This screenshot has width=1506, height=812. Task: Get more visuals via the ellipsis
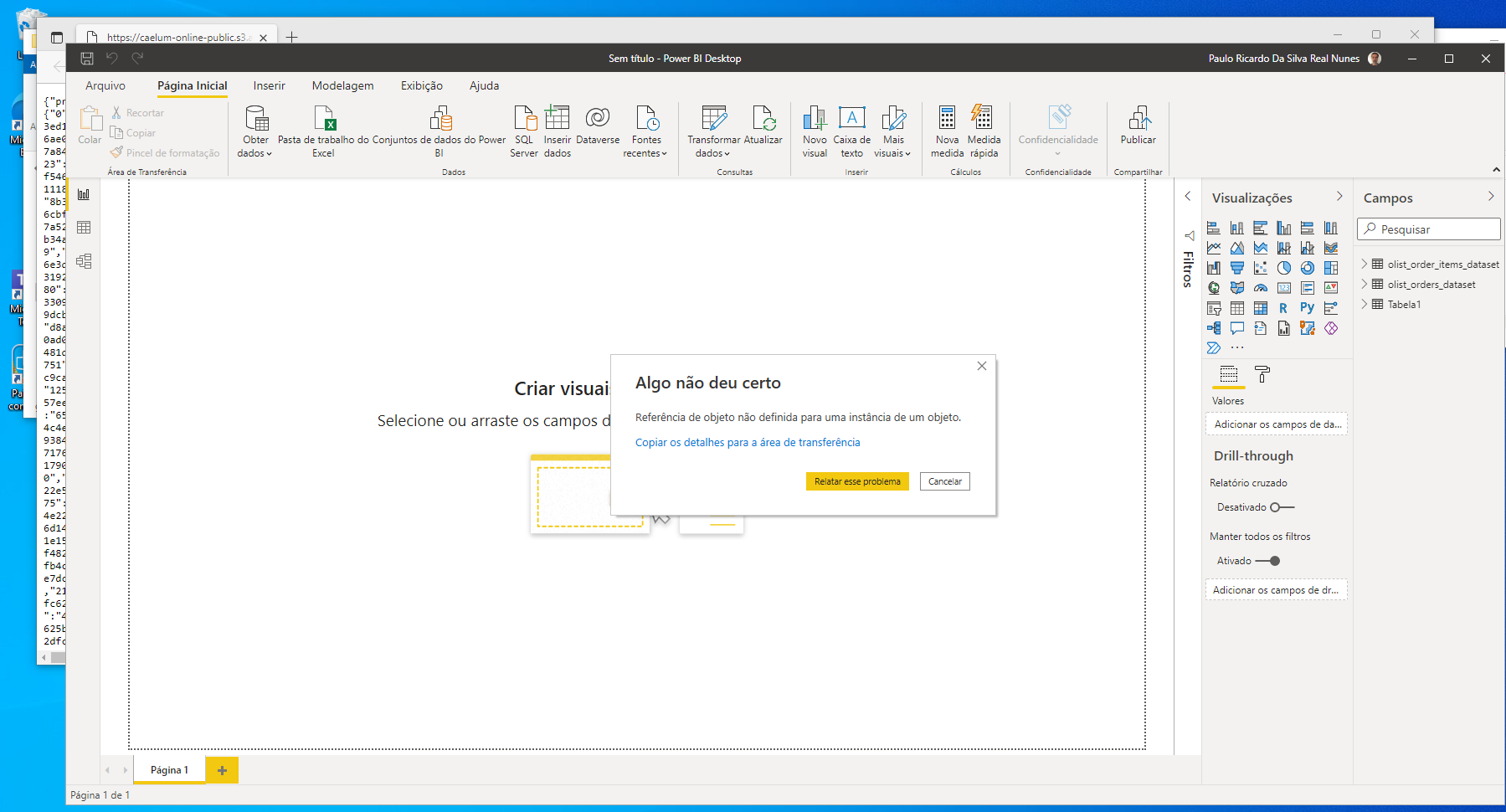tap(1236, 348)
